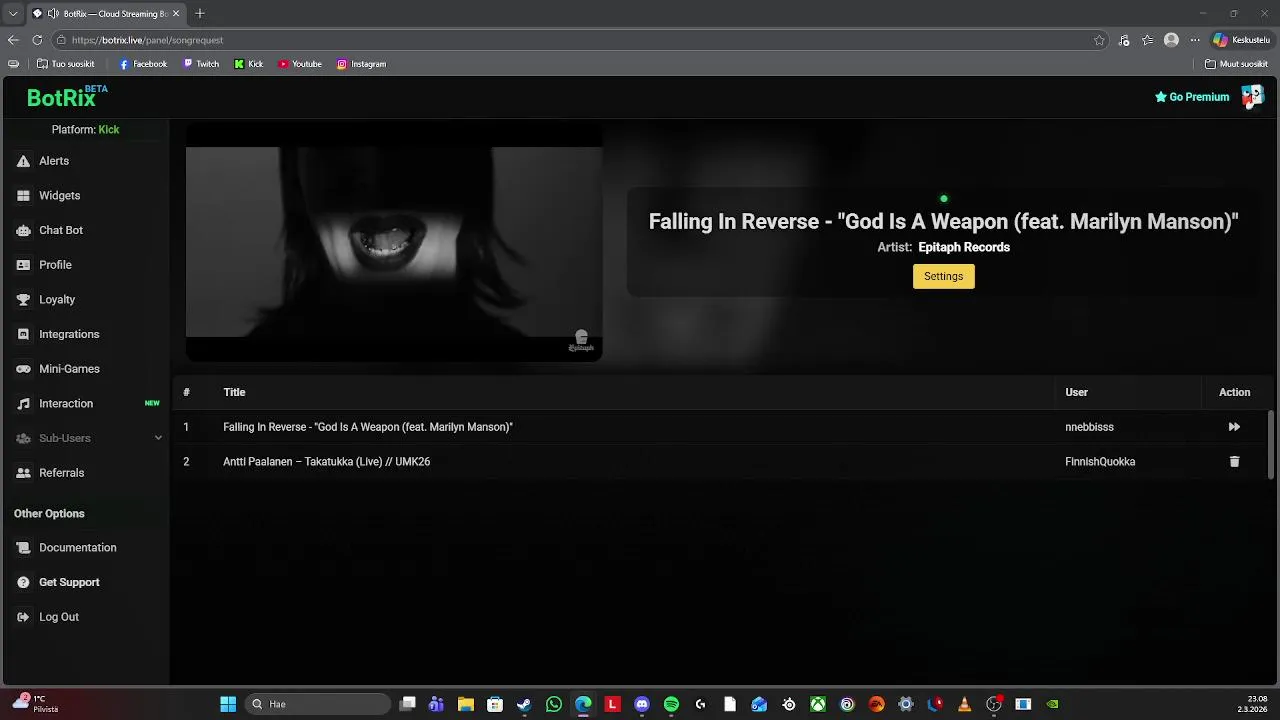
Task: Open the tab search dropdown arrow
Action: coord(13,14)
